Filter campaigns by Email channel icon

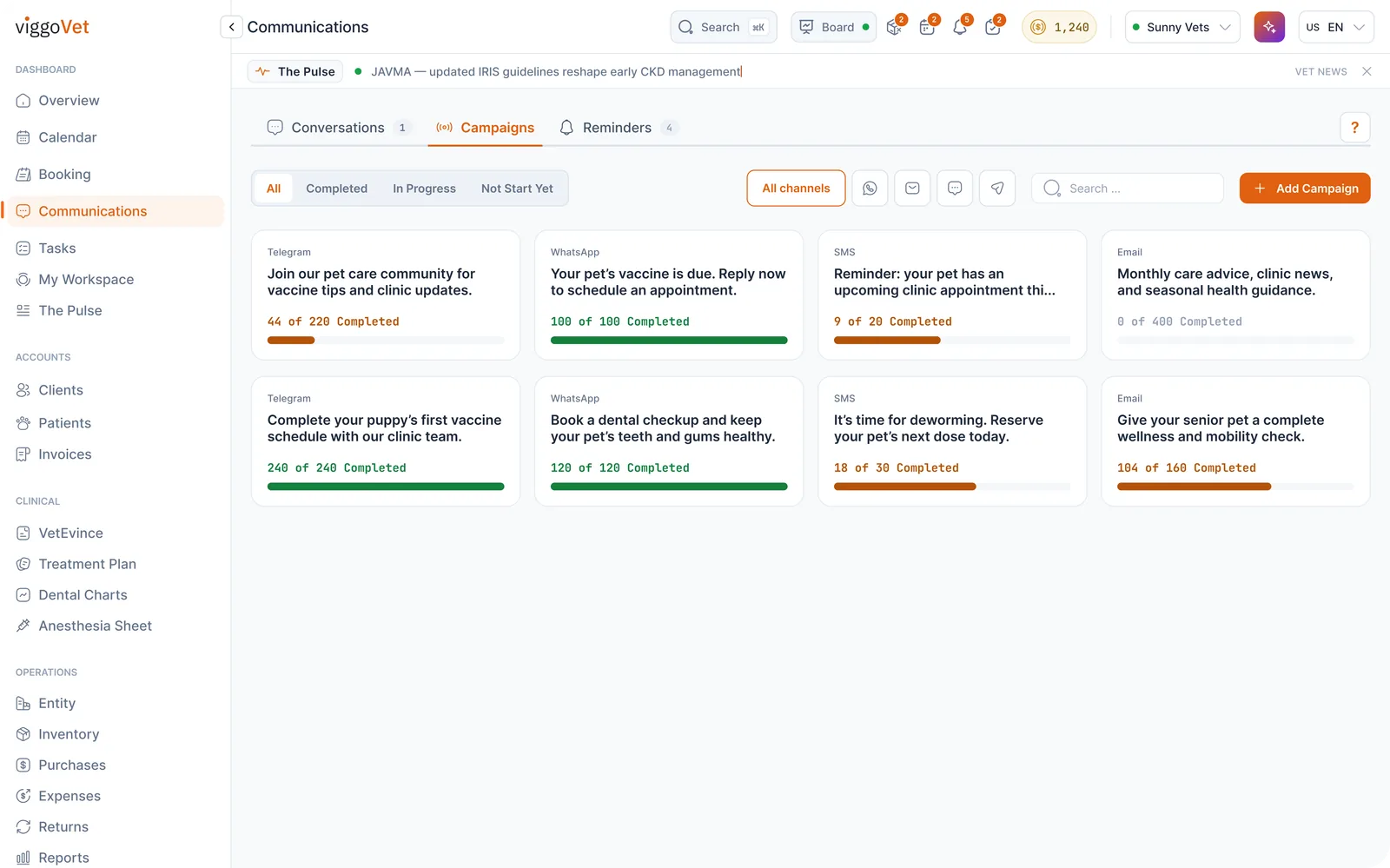[912, 189]
